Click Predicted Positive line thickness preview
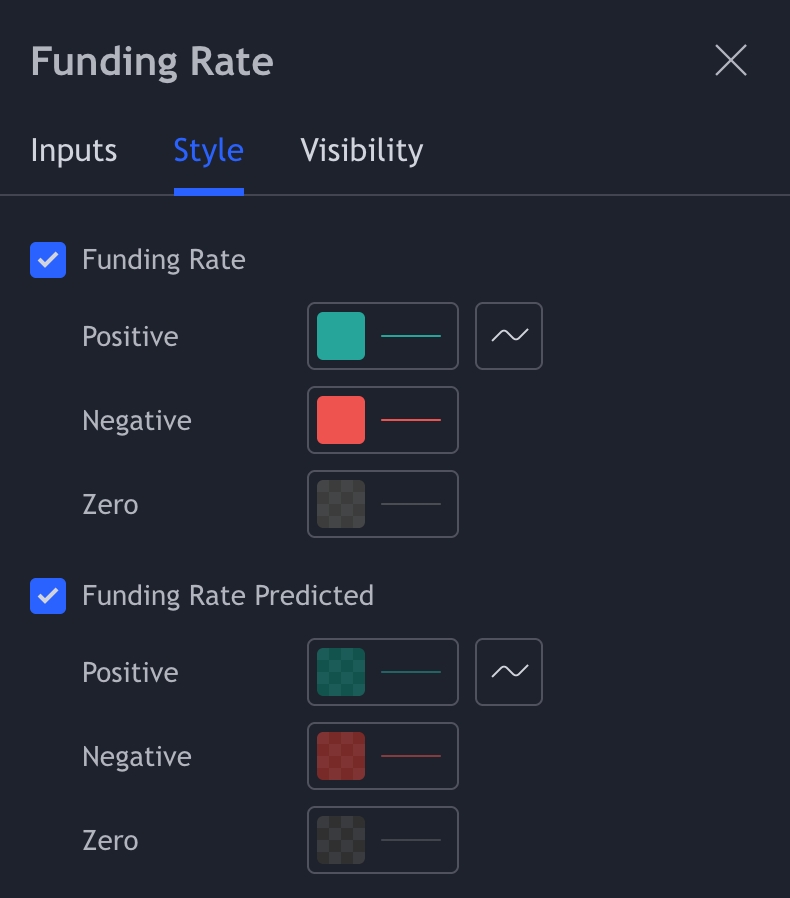 411,672
